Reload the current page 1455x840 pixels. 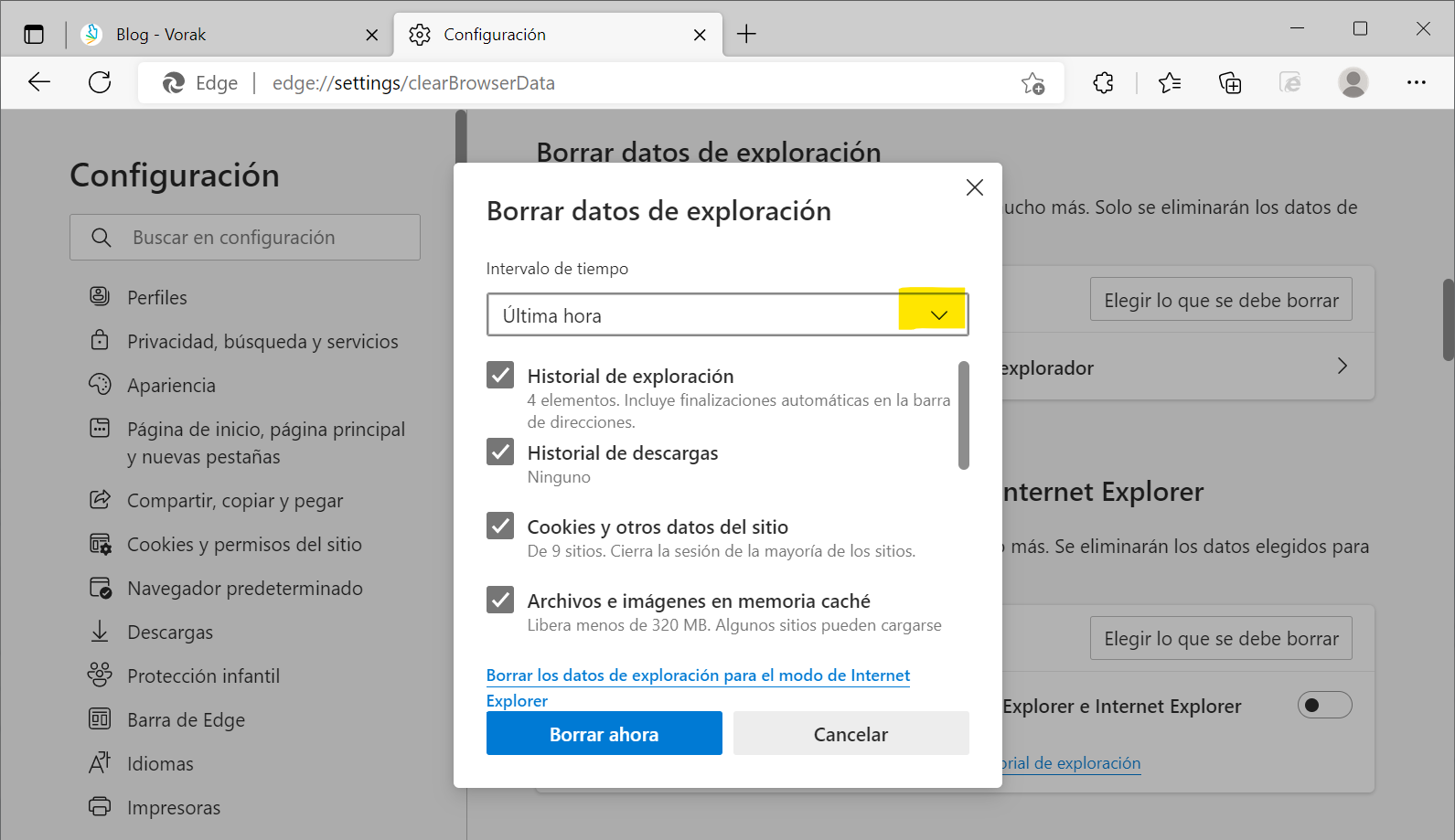pos(100,82)
